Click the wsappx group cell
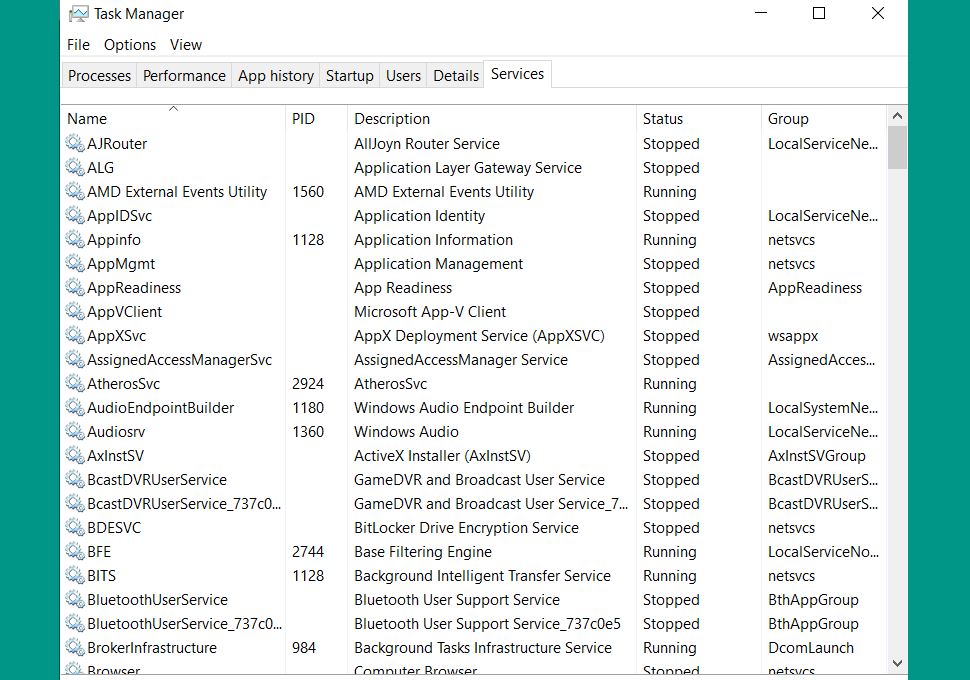The width and height of the screenshot is (970, 680). 792,336
